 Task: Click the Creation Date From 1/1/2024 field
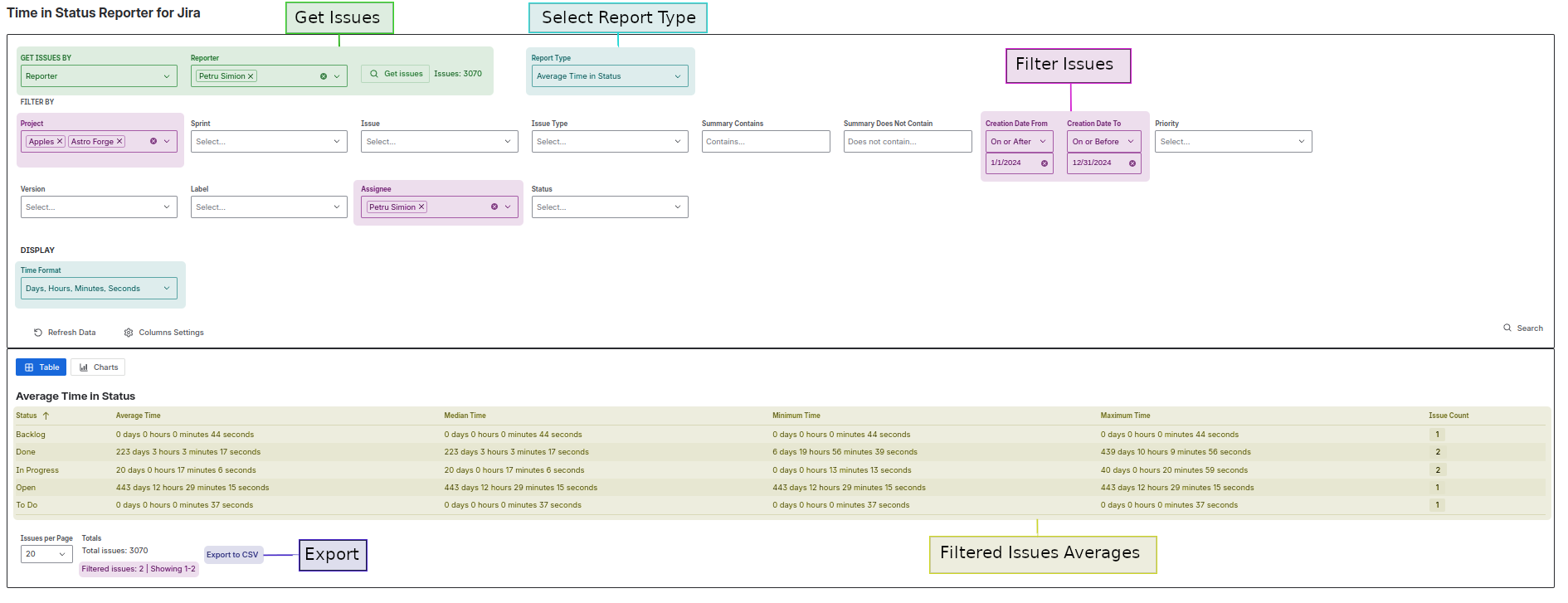click(x=1020, y=163)
